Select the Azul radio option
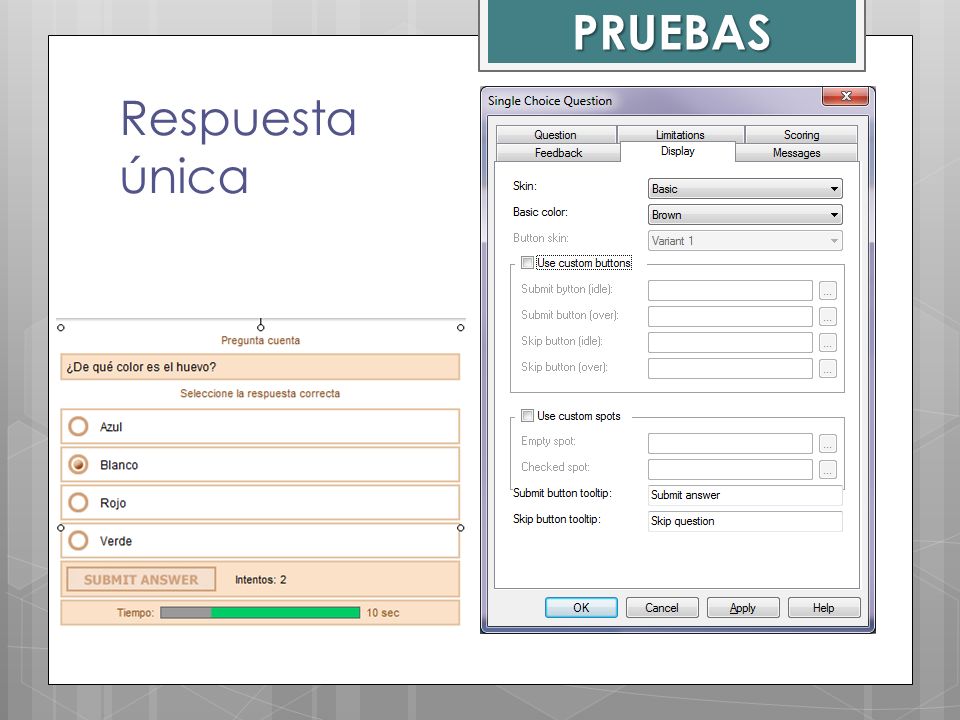 coord(78,426)
